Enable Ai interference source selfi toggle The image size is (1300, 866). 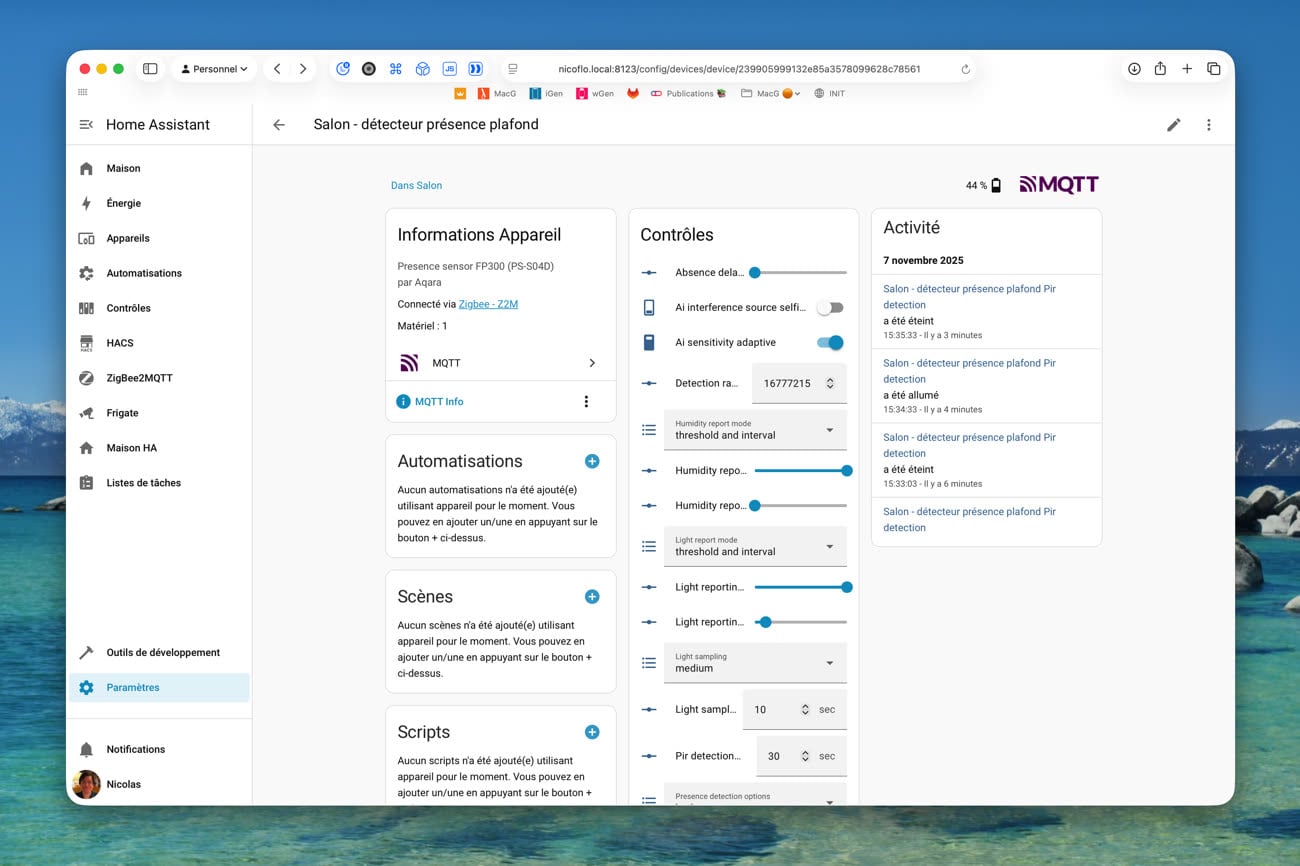(830, 308)
